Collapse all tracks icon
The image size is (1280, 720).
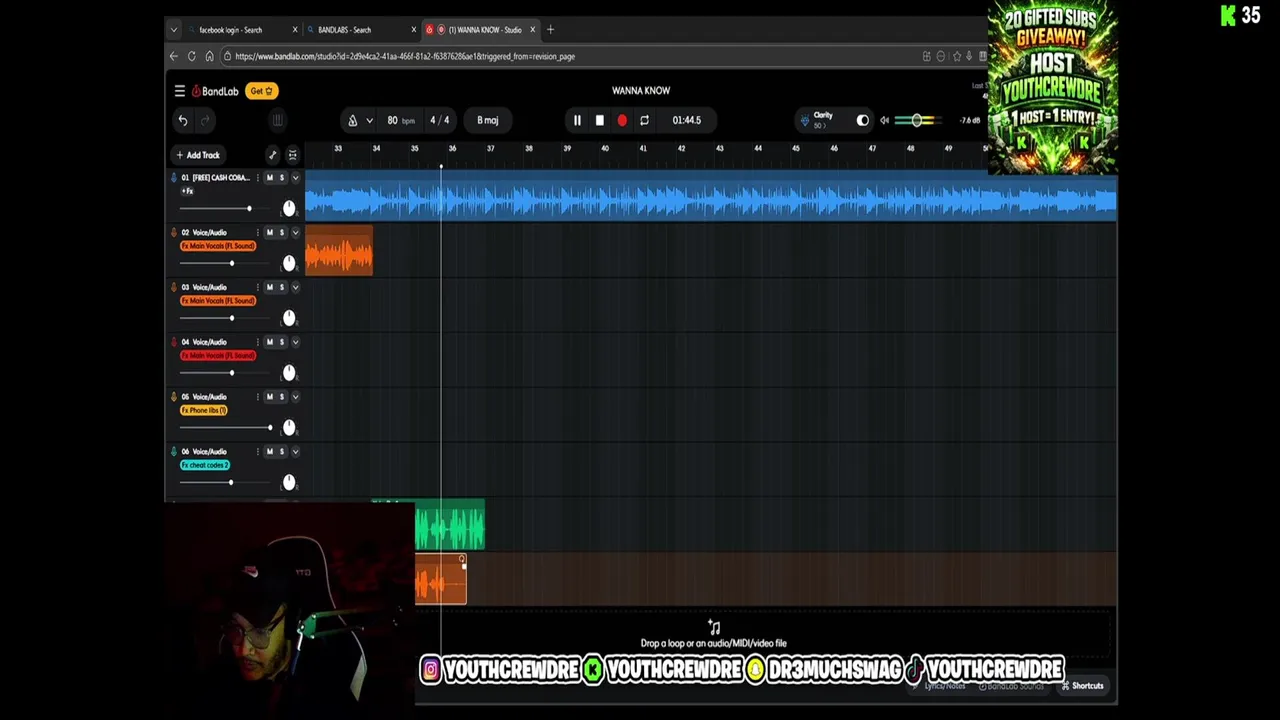click(x=292, y=155)
